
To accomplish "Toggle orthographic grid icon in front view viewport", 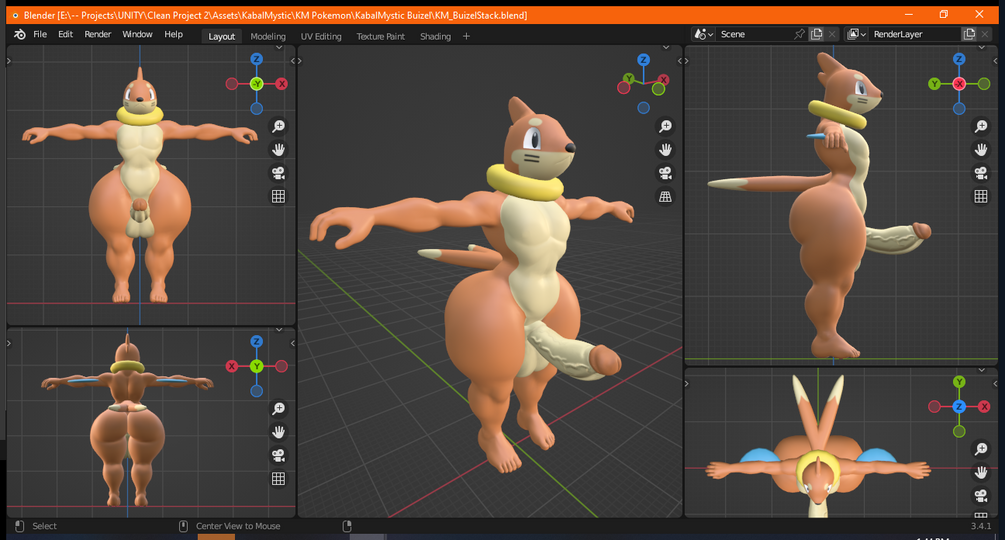I will 278,197.
